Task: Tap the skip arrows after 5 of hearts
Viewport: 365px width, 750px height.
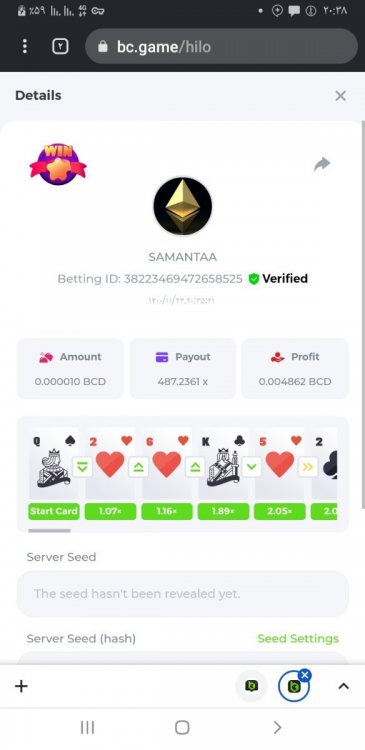Action: coord(308,467)
